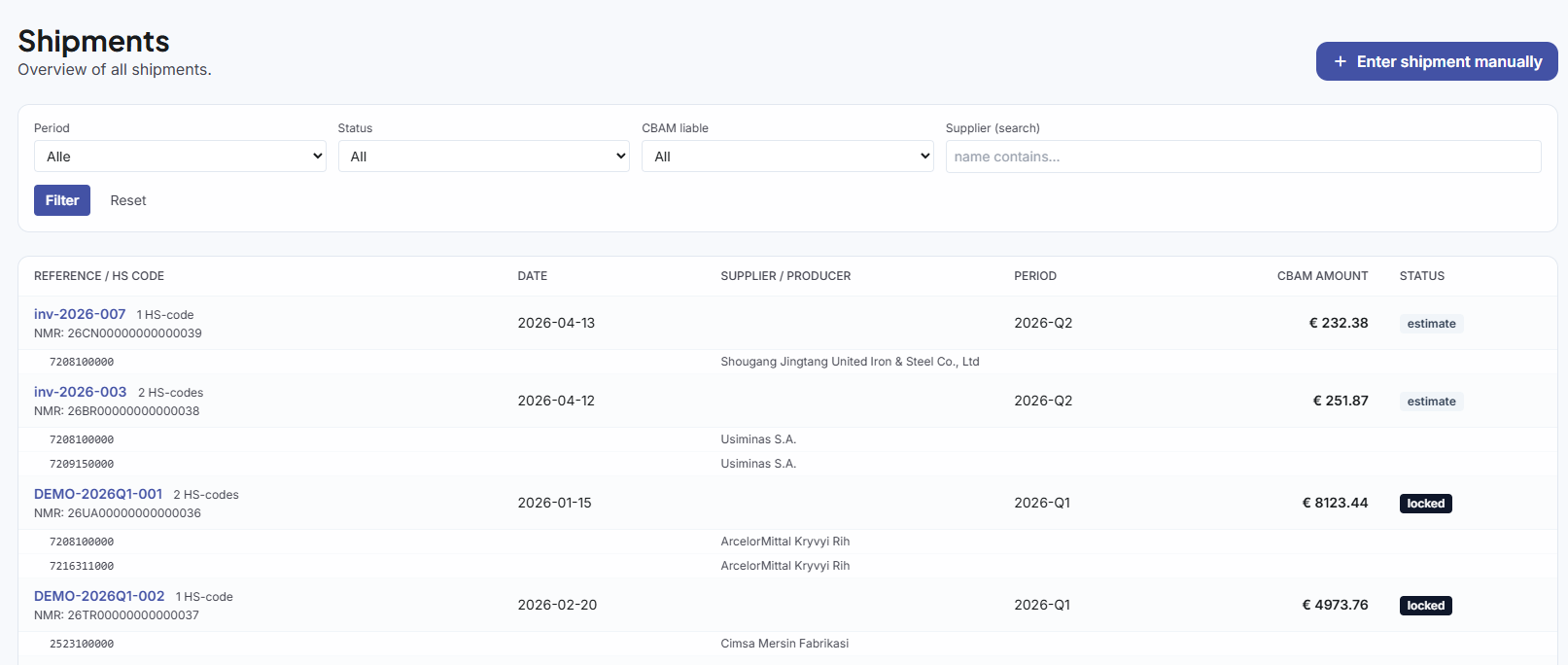
Task: Focus the Supplier search input field
Action: click(1242, 157)
